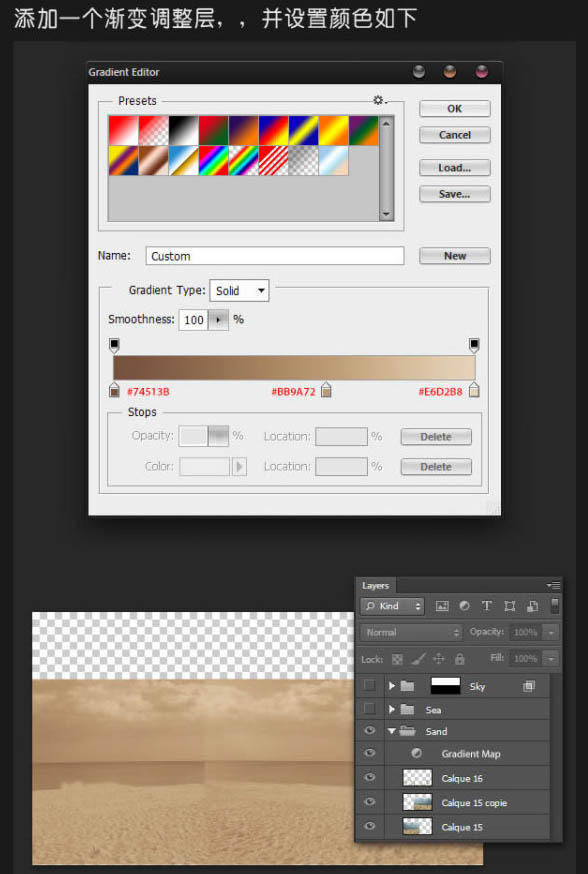The height and width of the screenshot is (874, 588).
Task: Click the gradient preview bar
Action: pos(294,368)
